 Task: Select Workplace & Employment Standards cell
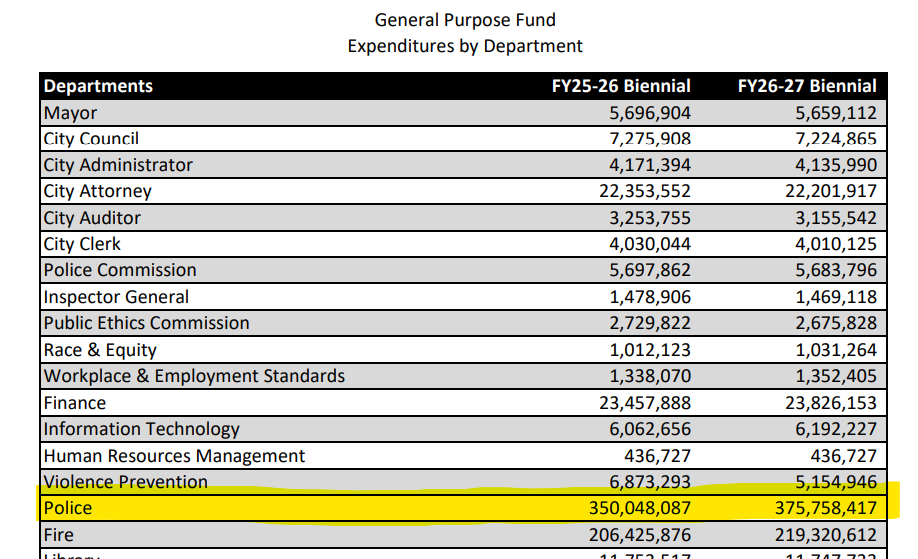click(x=194, y=376)
